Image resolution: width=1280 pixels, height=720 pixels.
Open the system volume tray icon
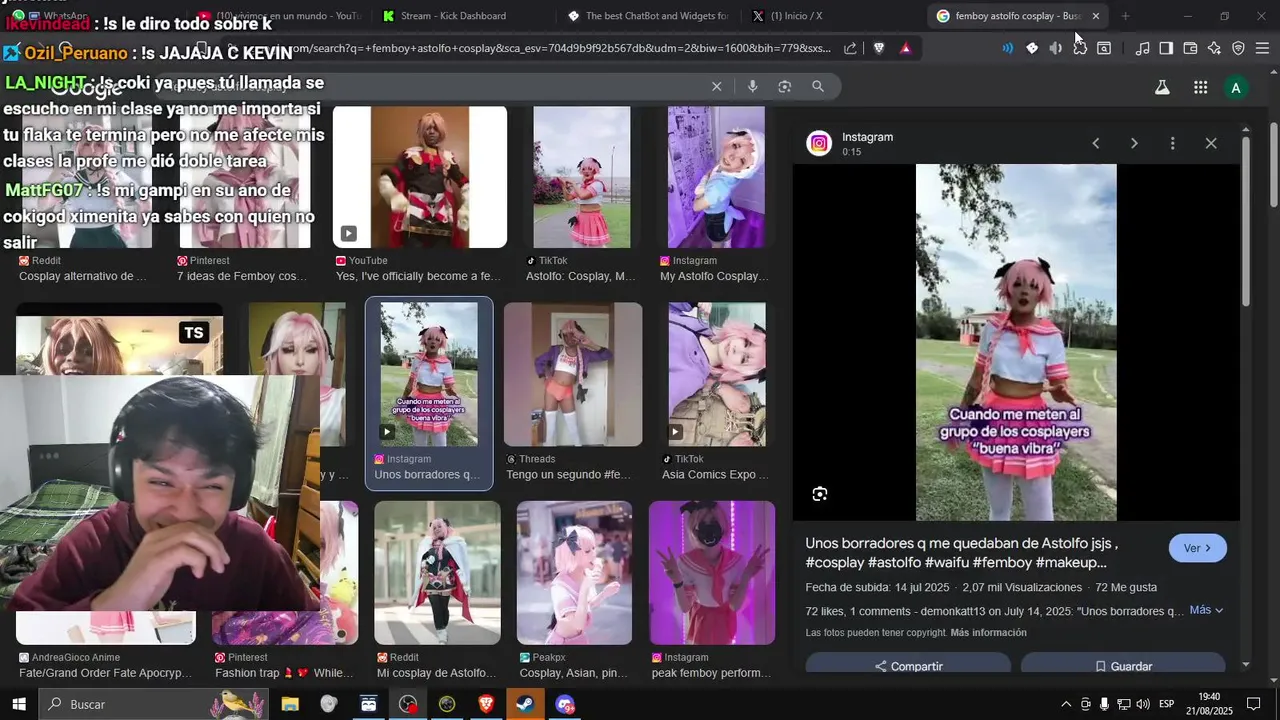1143,704
